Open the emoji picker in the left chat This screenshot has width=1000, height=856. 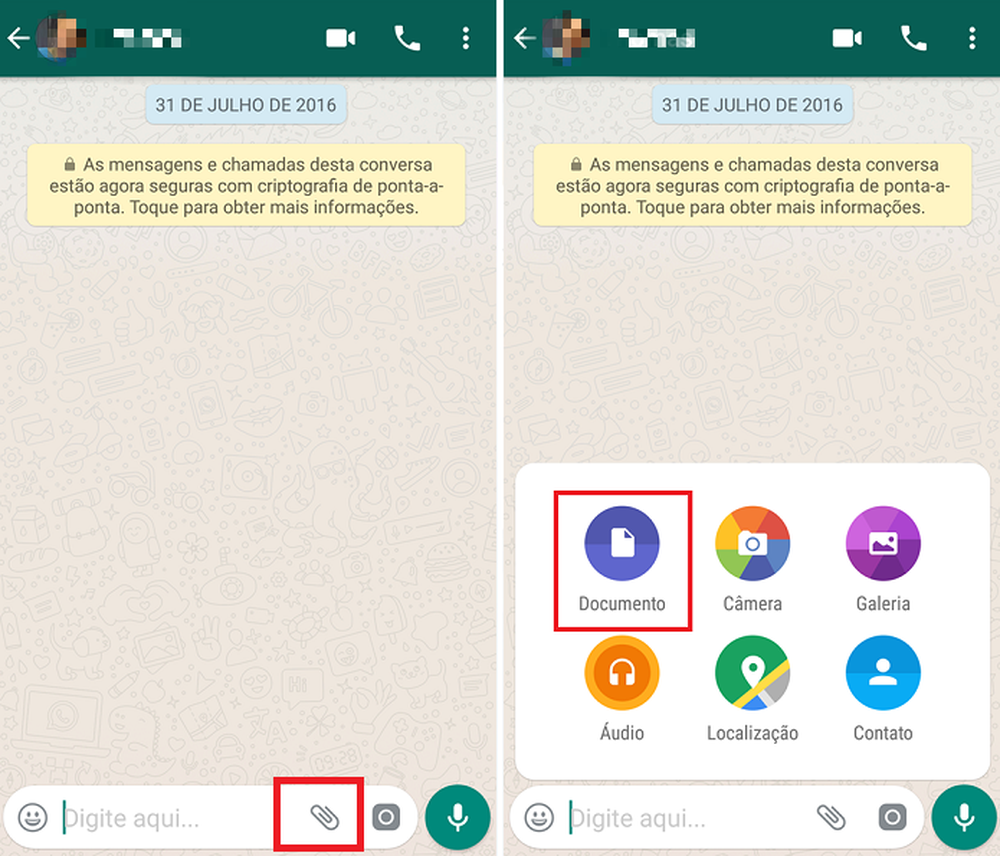coord(33,817)
